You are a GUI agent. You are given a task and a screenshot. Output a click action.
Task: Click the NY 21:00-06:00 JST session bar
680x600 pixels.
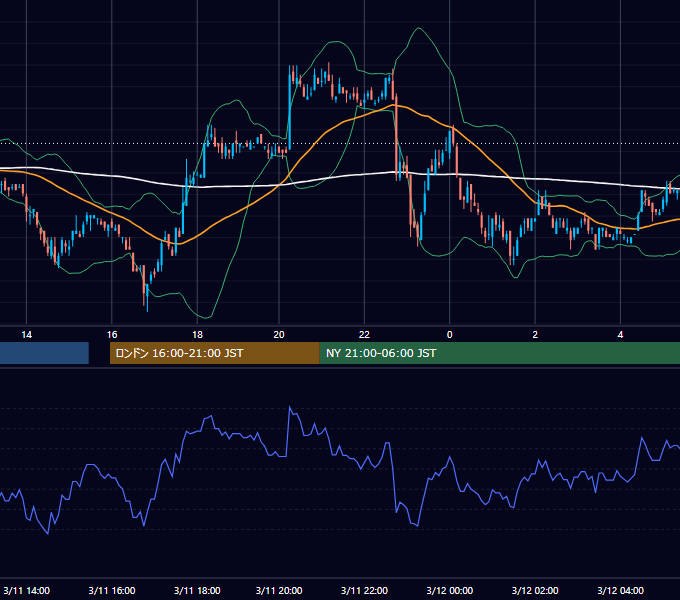pos(500,353)
